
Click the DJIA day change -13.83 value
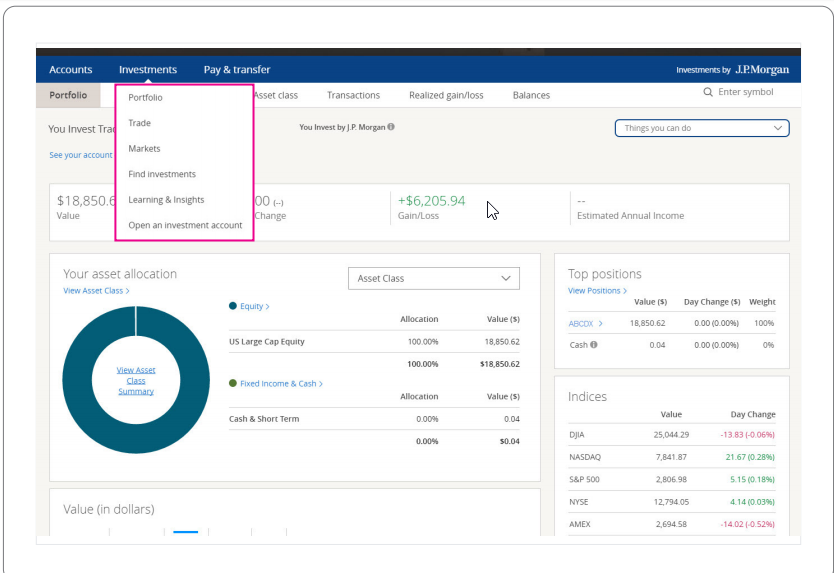[747, 435]
